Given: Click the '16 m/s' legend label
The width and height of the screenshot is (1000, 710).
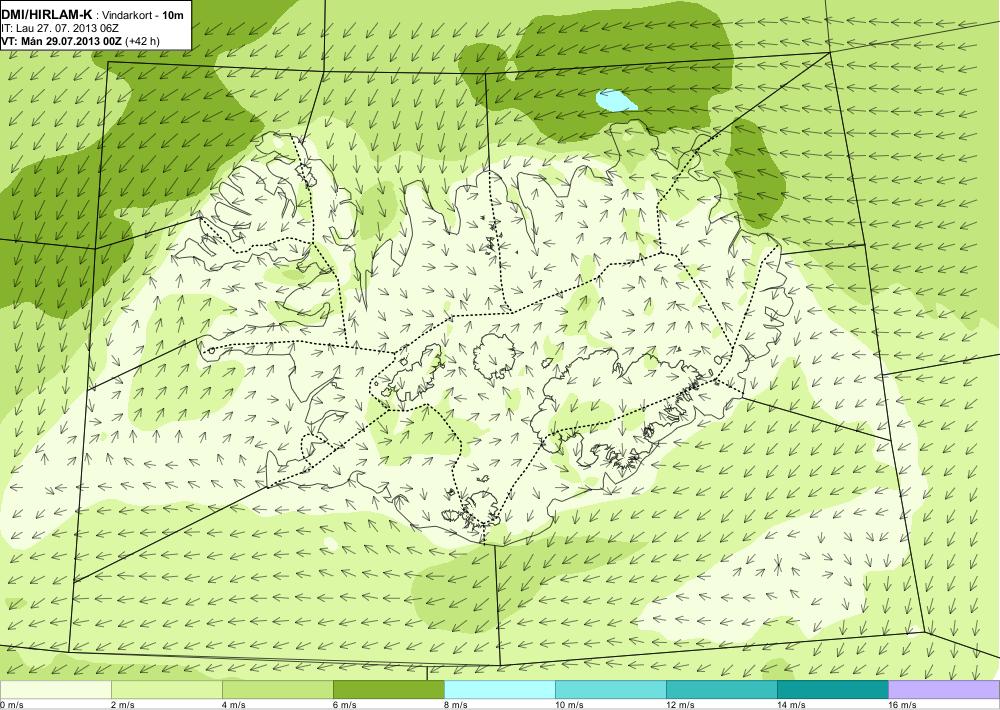Looking at the screenshot, I should [x=902, y=705].
